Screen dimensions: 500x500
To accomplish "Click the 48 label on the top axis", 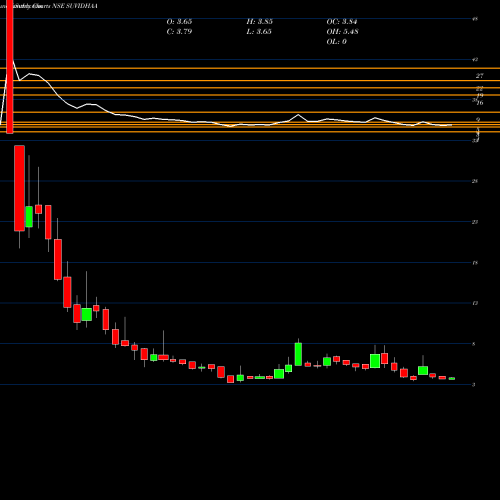I will tap(475, 19).
